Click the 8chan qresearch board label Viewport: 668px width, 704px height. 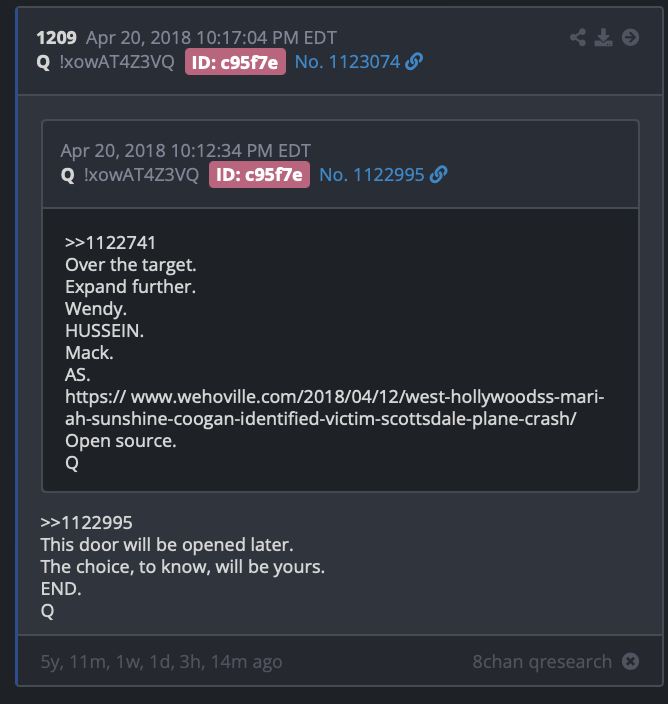(x=542, y=661)
